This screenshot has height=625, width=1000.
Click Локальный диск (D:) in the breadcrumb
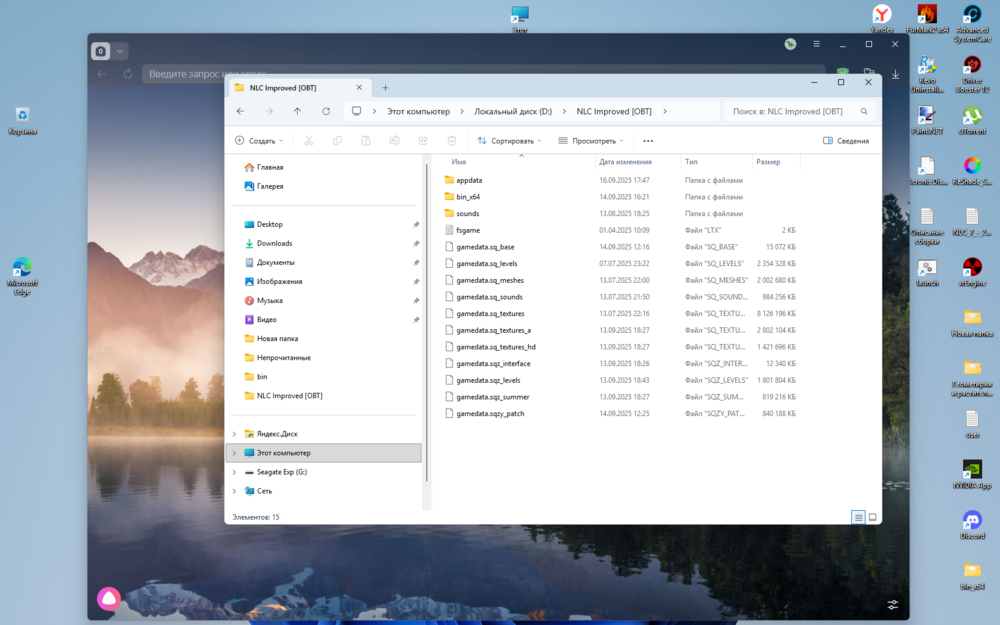pyautogui.click(x=513, y=111)
